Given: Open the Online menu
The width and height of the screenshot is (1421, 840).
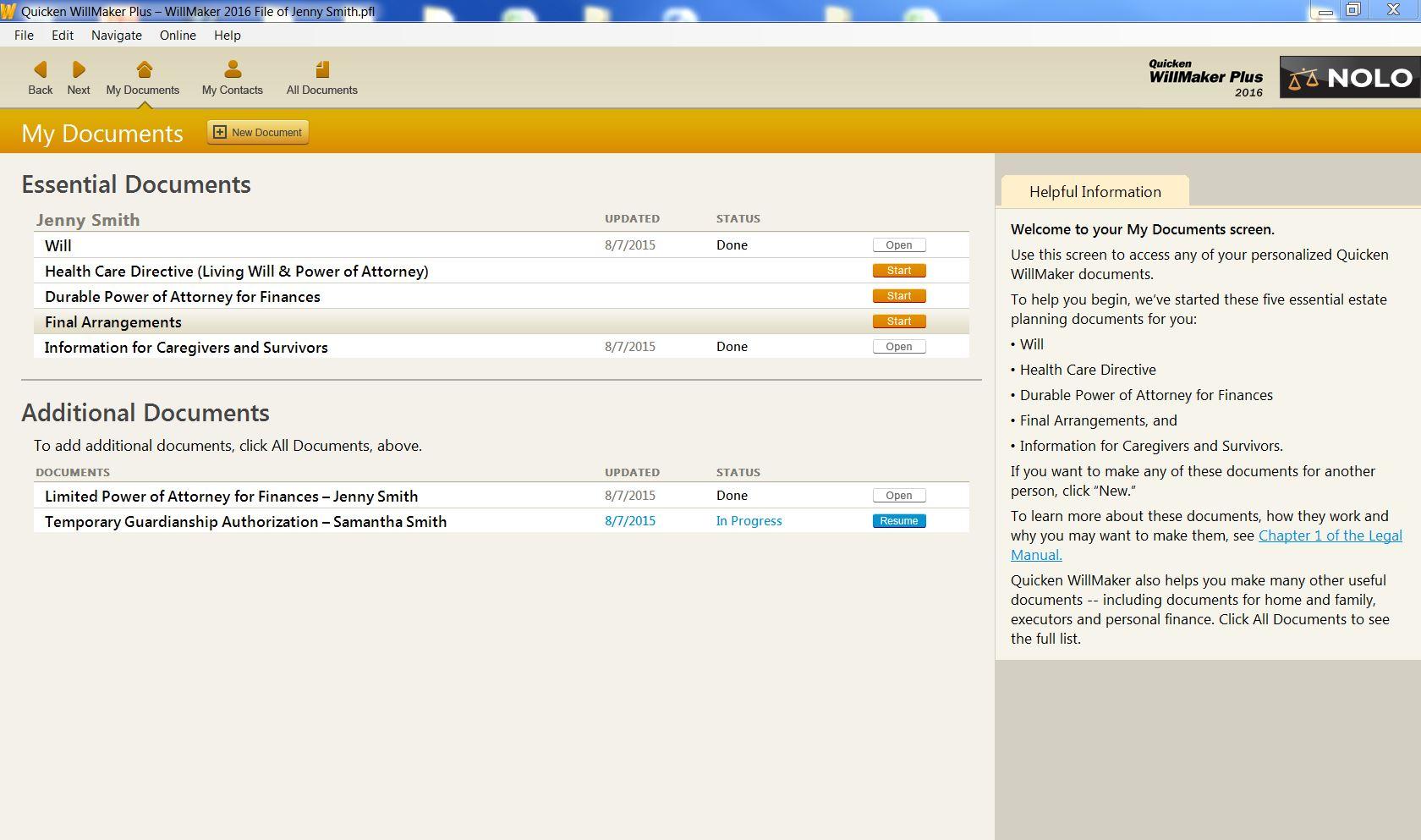Looking at the screenshot, I should pos(178,36).
